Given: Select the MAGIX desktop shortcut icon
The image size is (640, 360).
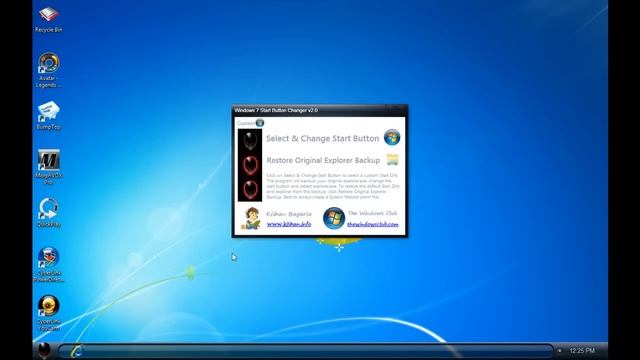Looking at the screenshot, I should click(49, 167).
